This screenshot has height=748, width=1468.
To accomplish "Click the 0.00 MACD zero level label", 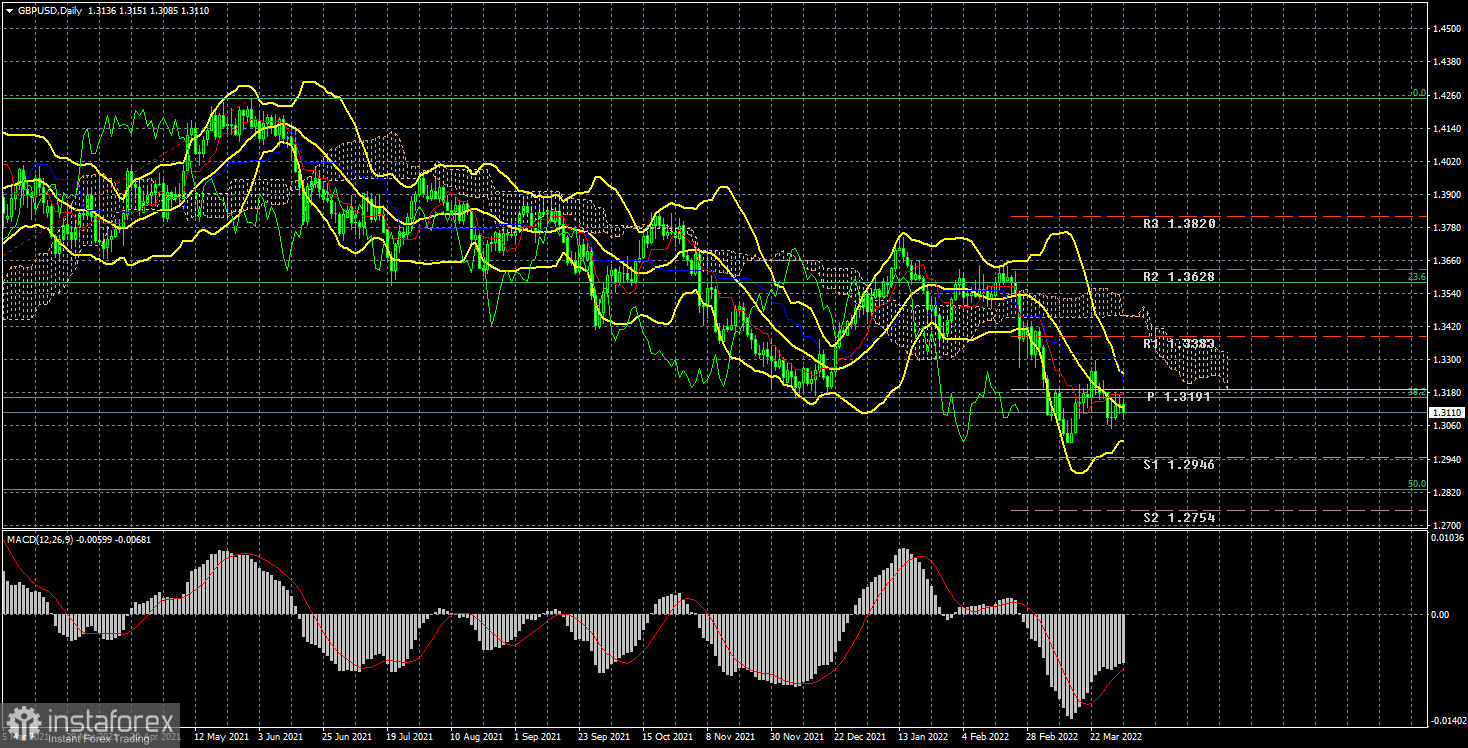I will [x=1441, y=614].
